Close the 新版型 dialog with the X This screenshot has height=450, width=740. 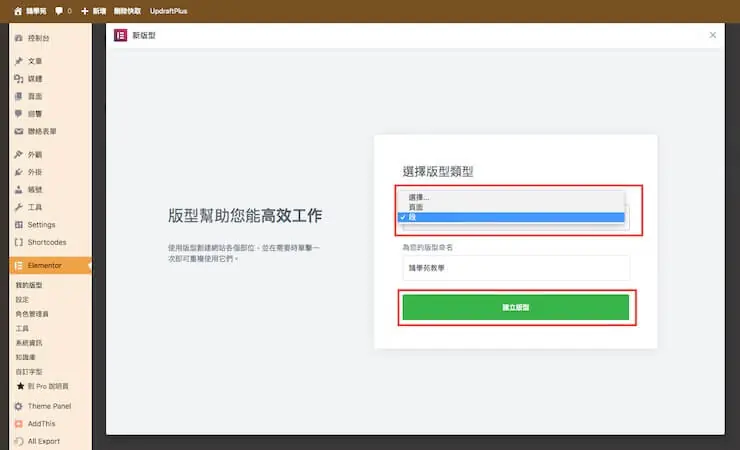pyautogui.click(x=713, y=35)
